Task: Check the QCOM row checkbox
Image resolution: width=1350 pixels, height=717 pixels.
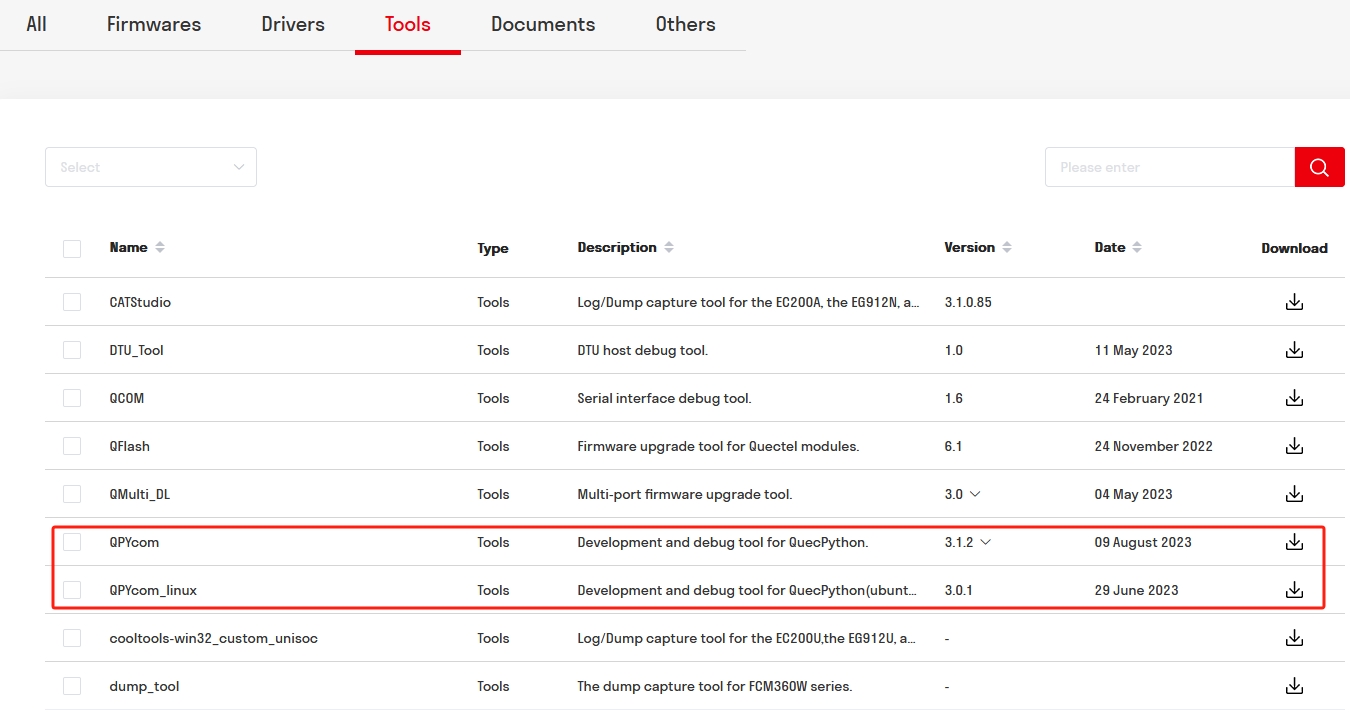Action: pyautogui.click(x=72, y=398)
